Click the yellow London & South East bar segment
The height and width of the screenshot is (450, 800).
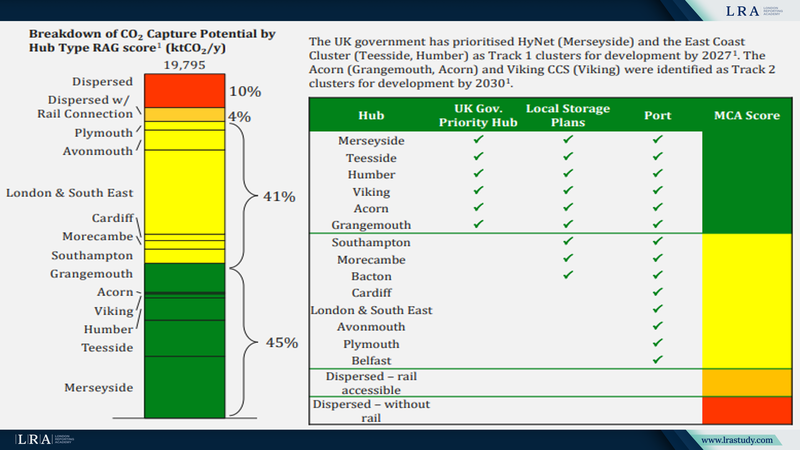click(x=185, y=192)
